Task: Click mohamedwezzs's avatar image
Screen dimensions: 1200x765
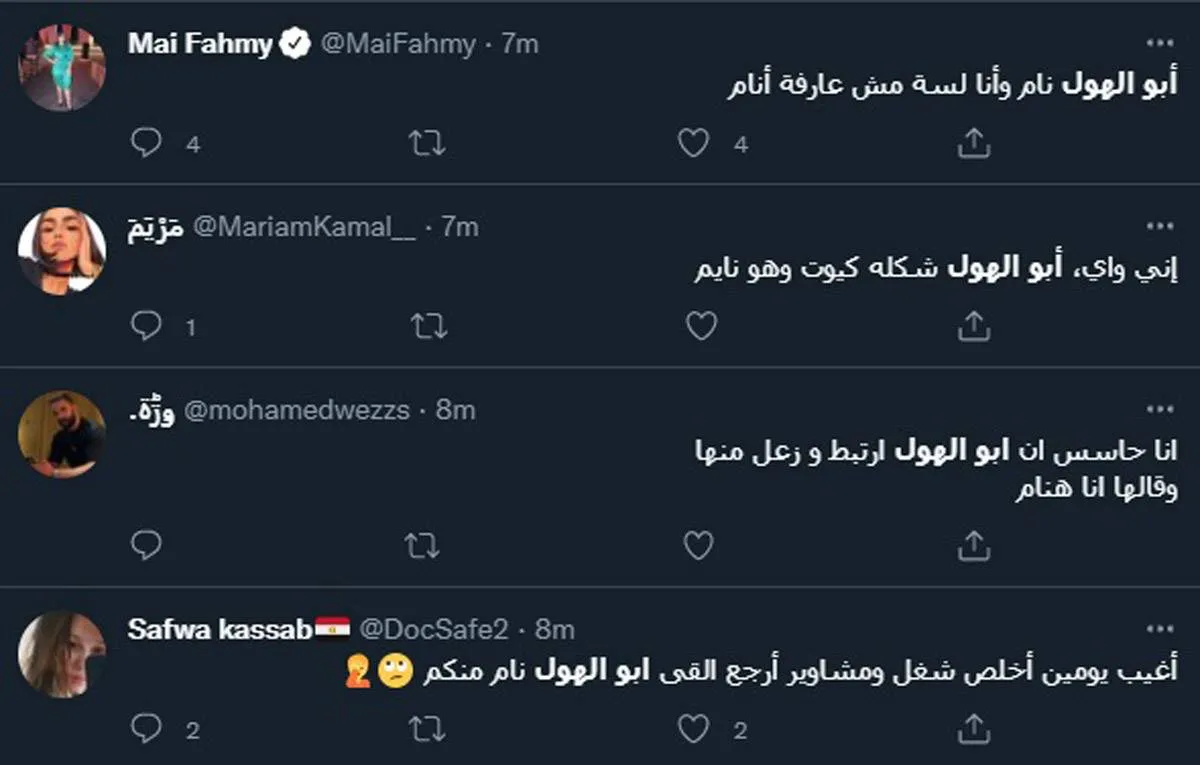Action: [x=62, y=433]
